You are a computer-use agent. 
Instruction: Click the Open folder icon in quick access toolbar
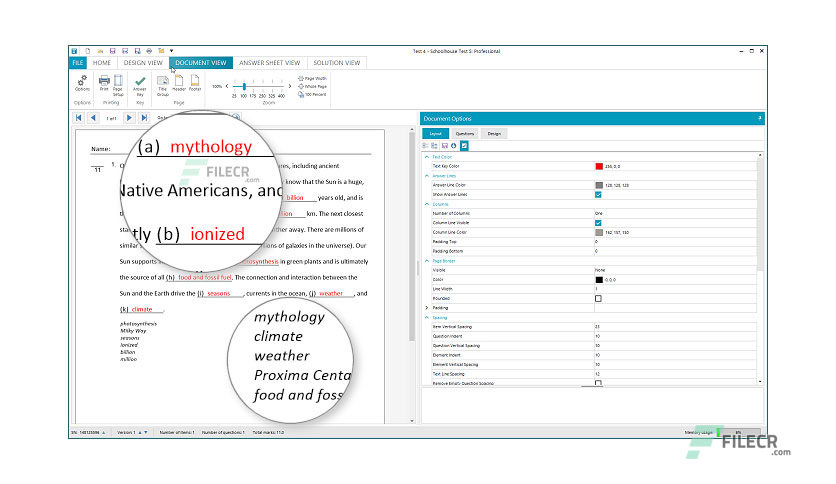pos(100,51)
